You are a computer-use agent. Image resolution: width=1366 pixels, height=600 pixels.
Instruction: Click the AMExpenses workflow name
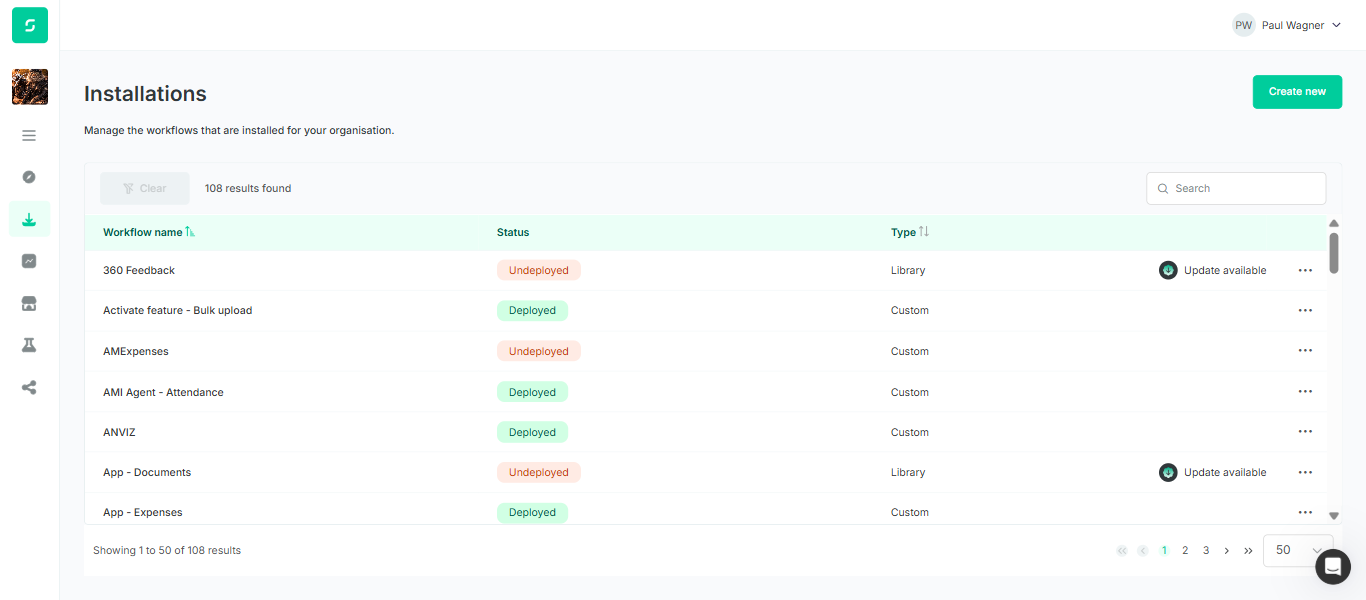[x=136, y=351]
